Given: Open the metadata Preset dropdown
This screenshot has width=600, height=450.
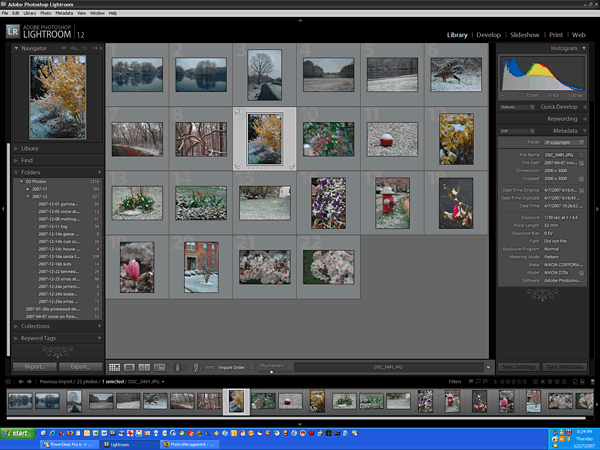Looking at the screenshot, I should pyautogui.click(x=564, y=142).
